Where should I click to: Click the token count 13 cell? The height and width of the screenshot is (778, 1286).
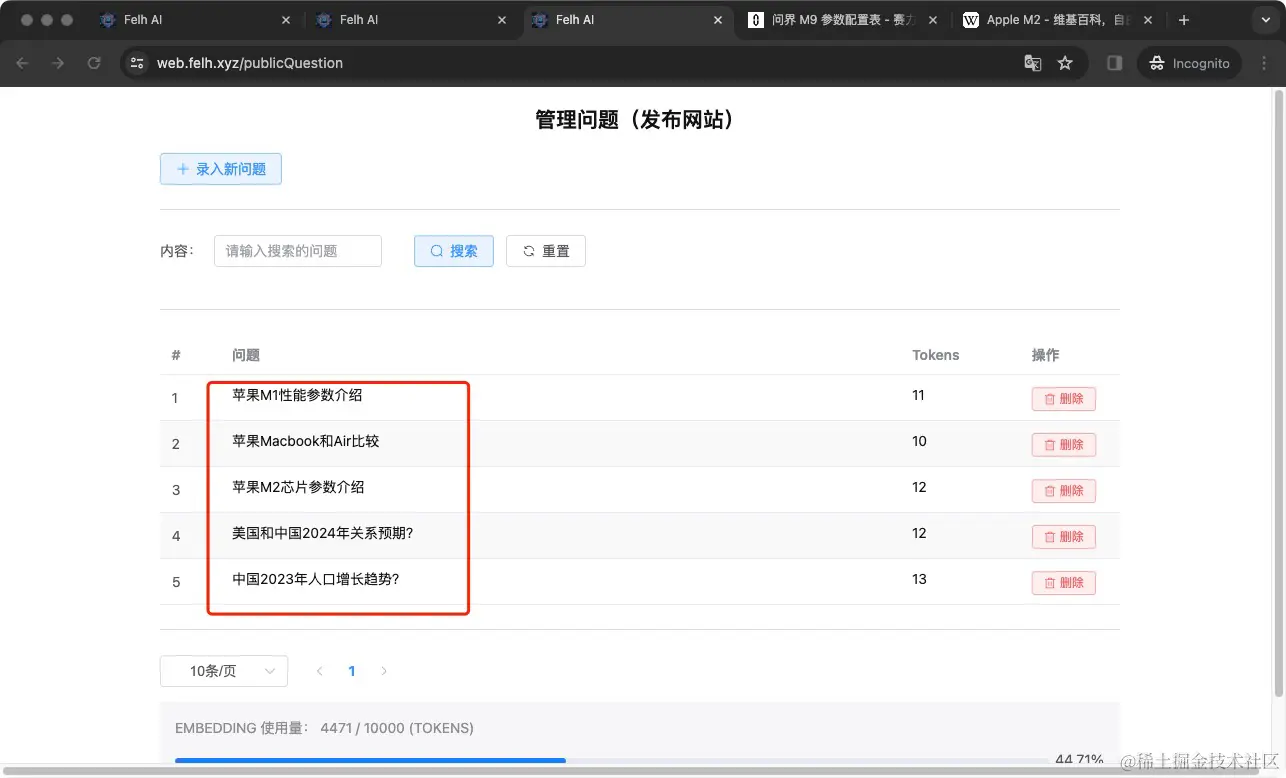point(920,579)
